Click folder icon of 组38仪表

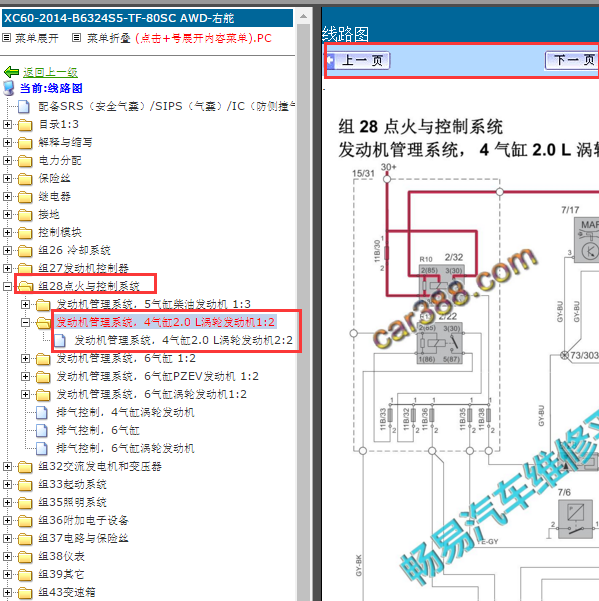(x=25, y=557)
